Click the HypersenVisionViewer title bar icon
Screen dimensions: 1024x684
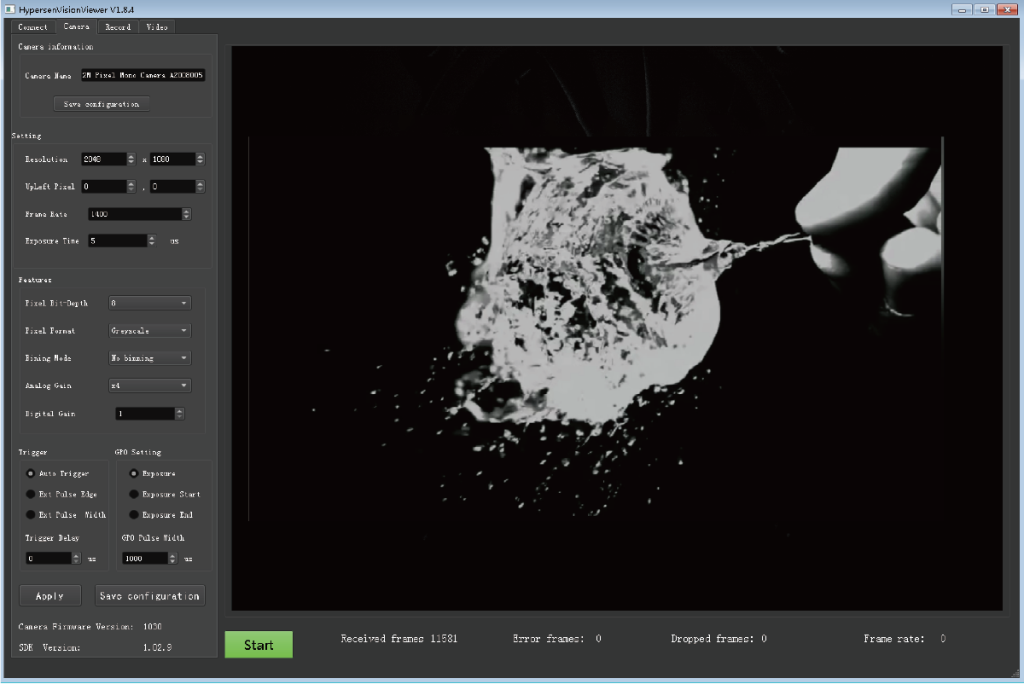[9, 8]
